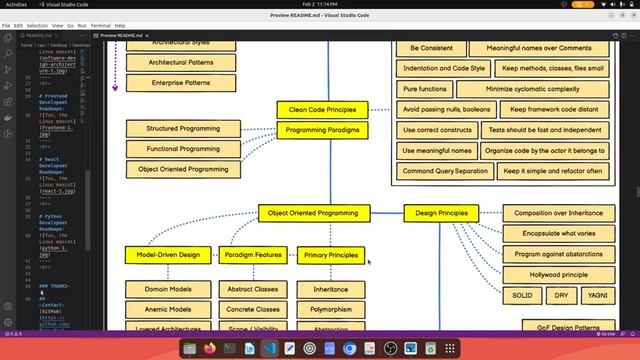Click the Model-Driven Design node

click(168, 255)
